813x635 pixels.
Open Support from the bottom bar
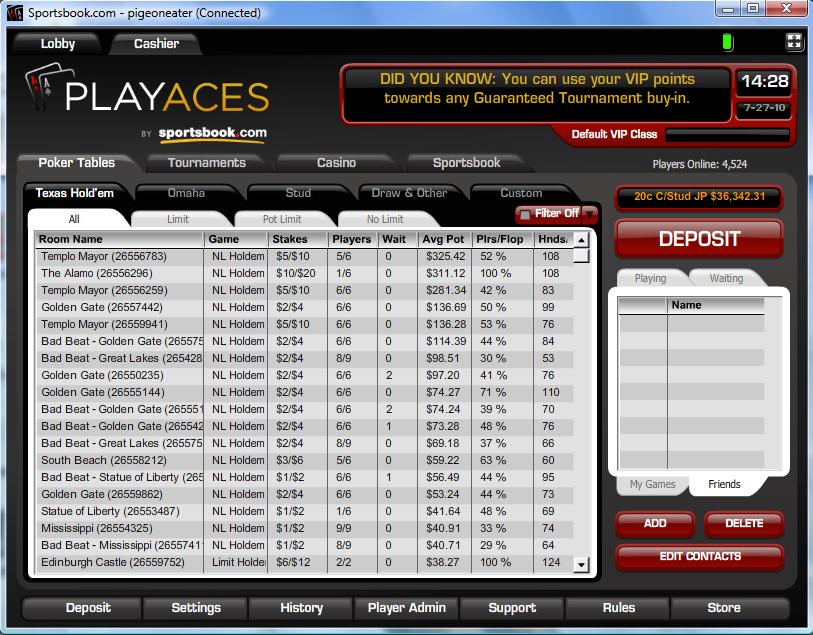512,608
